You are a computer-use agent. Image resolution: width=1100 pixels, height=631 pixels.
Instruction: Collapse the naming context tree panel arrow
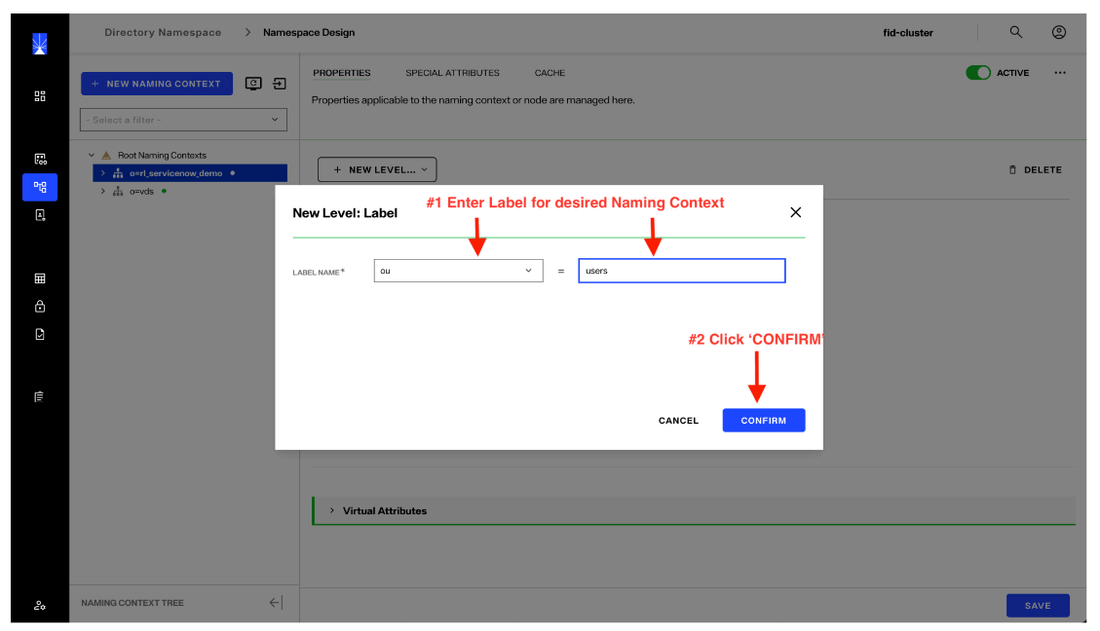(x=276, y=602)
